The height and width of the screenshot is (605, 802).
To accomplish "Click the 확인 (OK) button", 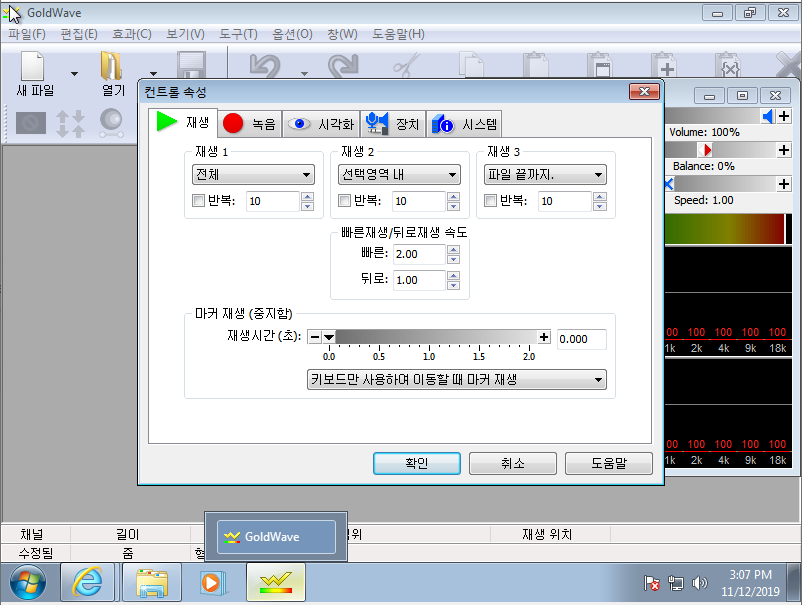I will (x=417, y=463).
